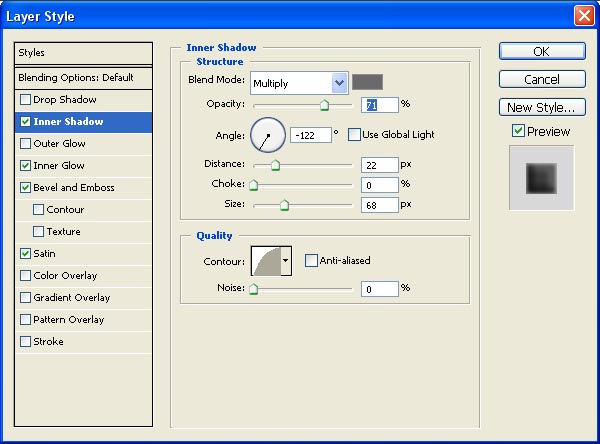
Task: Click the contour curve thumbnail
Action: [266, 261]
